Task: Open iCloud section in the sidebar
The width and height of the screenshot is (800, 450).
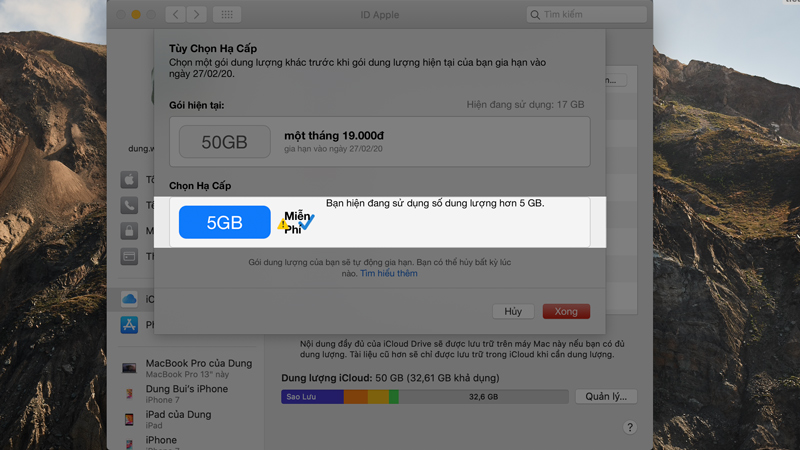Action: pos(129,299)
